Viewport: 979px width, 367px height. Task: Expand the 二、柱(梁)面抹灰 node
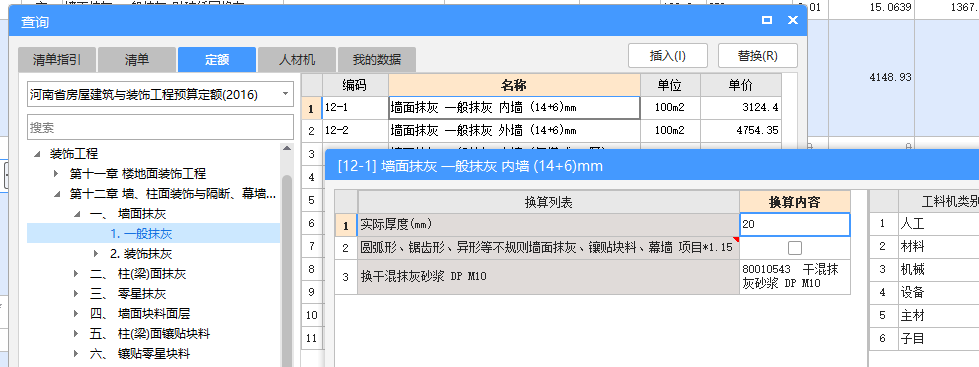(x=77, y=274)
